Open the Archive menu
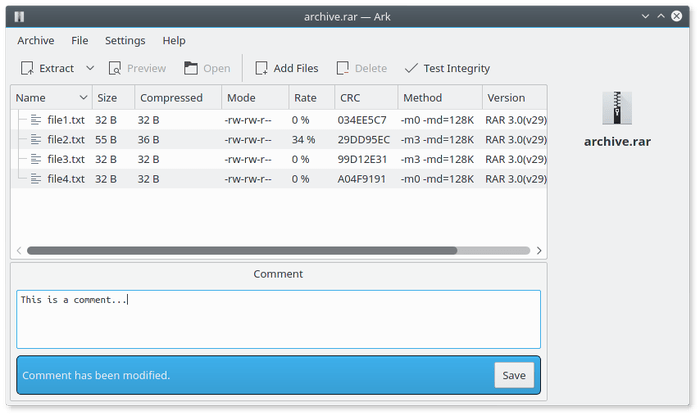The image size is (700, 416). 35,40
